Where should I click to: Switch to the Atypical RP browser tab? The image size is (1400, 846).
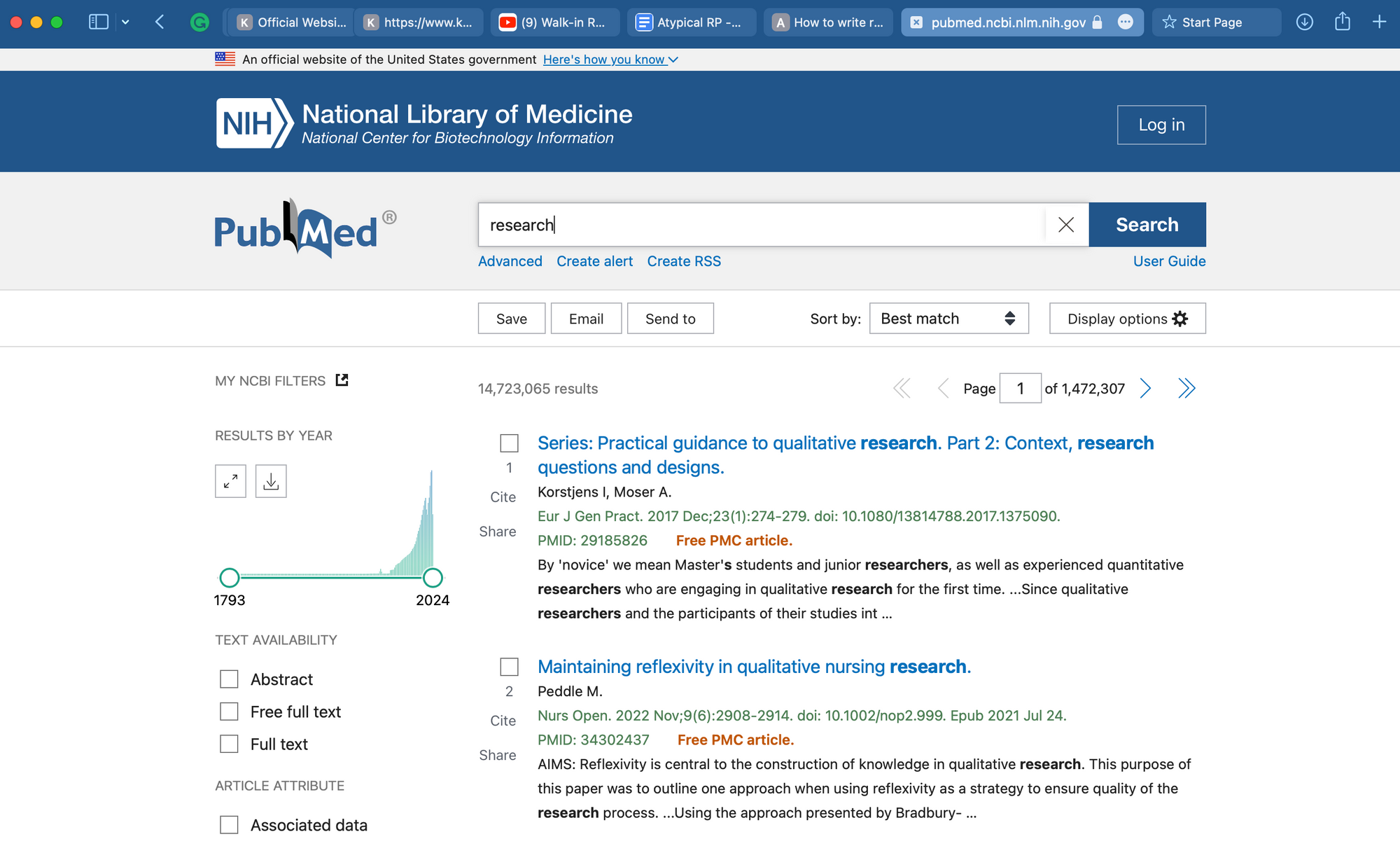pyautogui.click(x=692, y=22)
